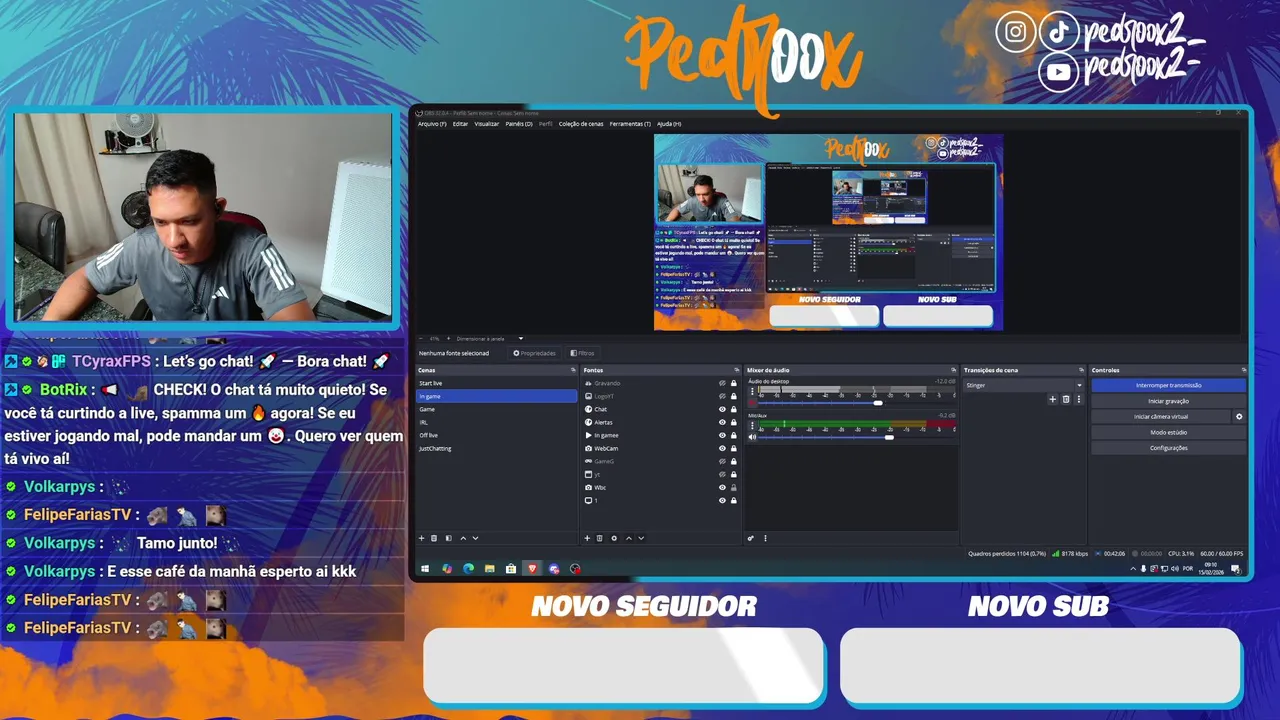1280x720 pixels.
Task: Toggle lock on WebCam source
Action: point(734,448)
